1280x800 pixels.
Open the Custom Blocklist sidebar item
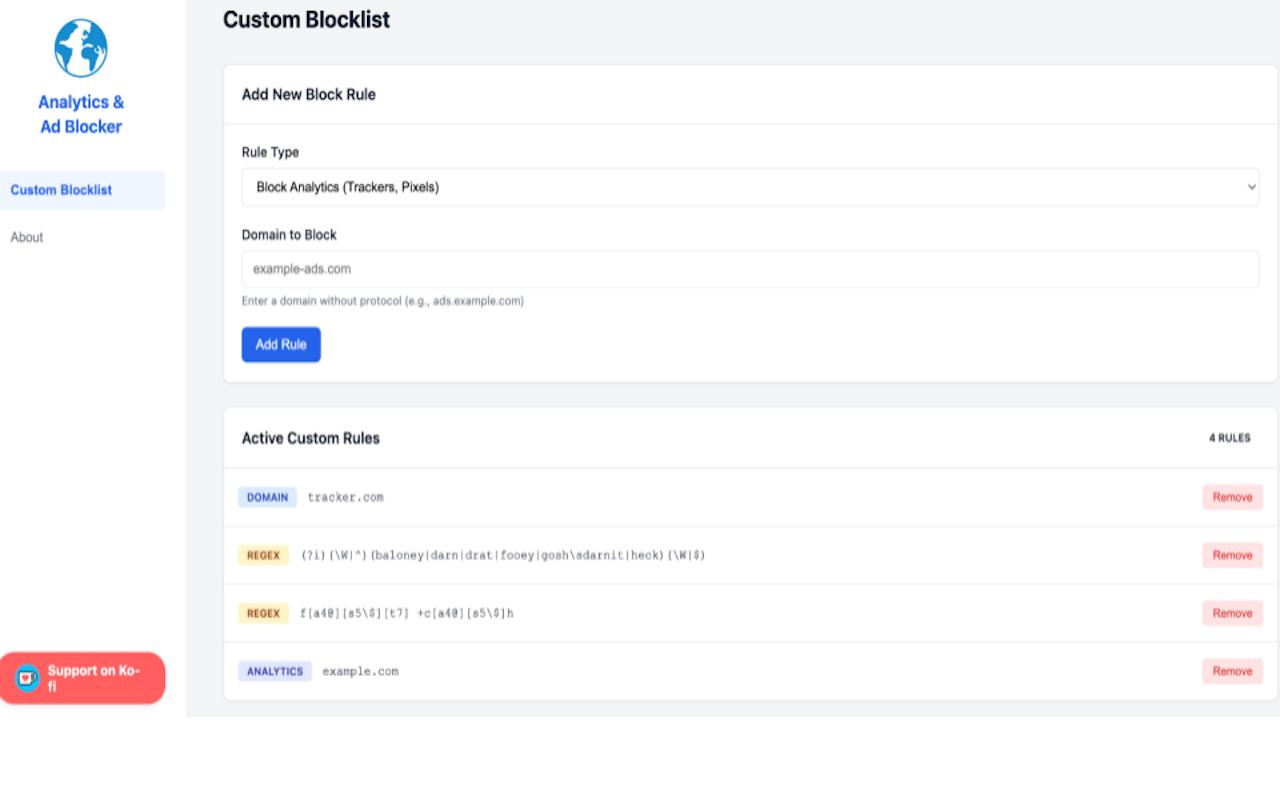click(x=82, y=190)
